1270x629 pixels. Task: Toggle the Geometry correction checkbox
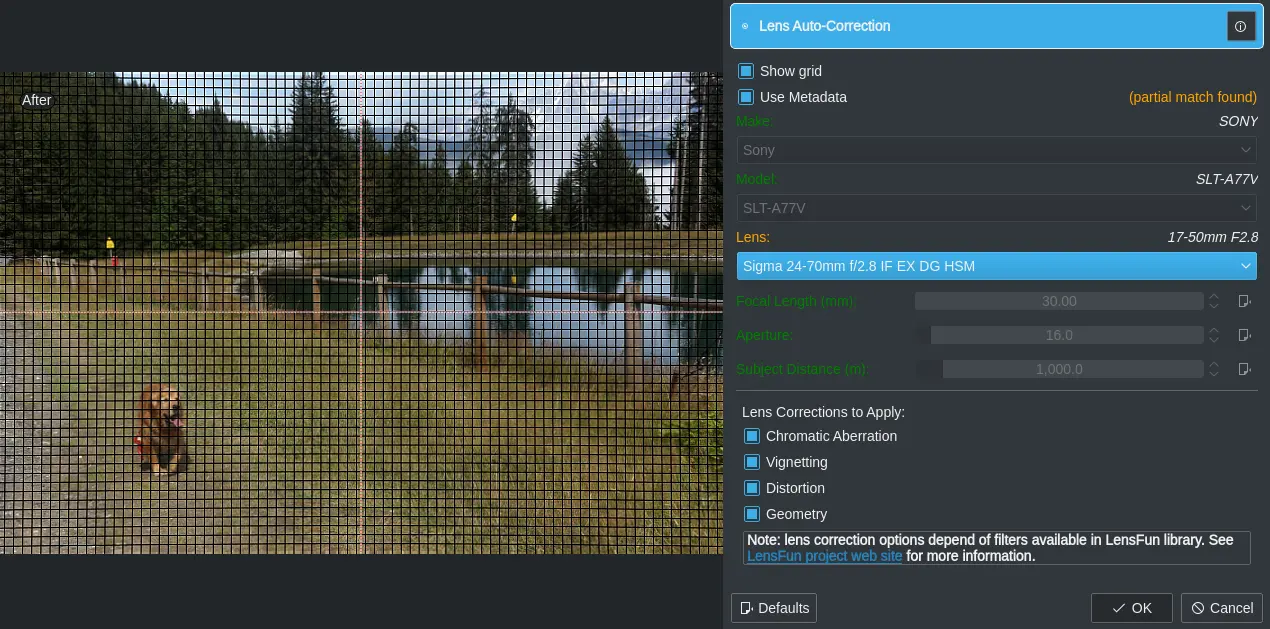752,514
